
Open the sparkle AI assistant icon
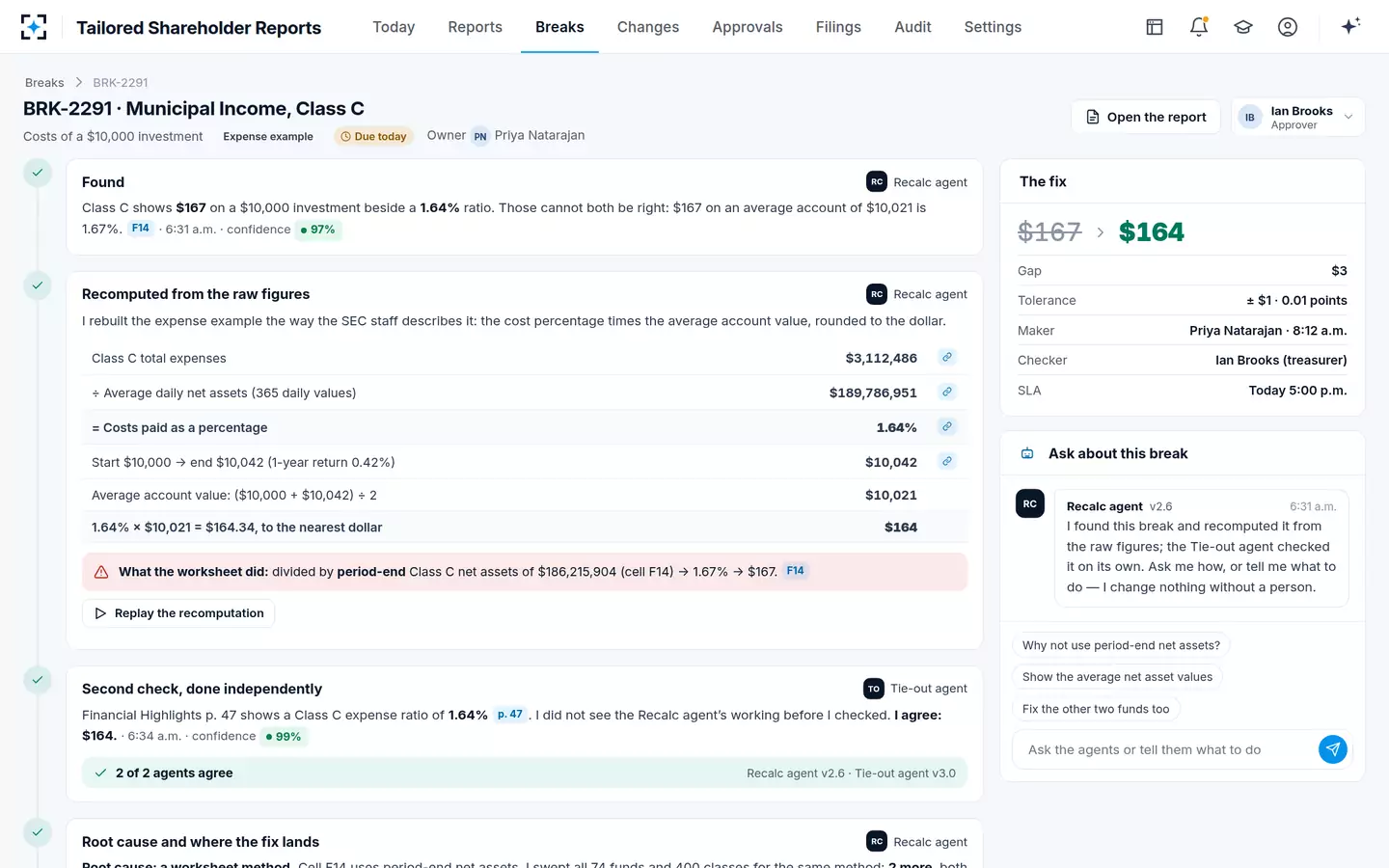1350,26
